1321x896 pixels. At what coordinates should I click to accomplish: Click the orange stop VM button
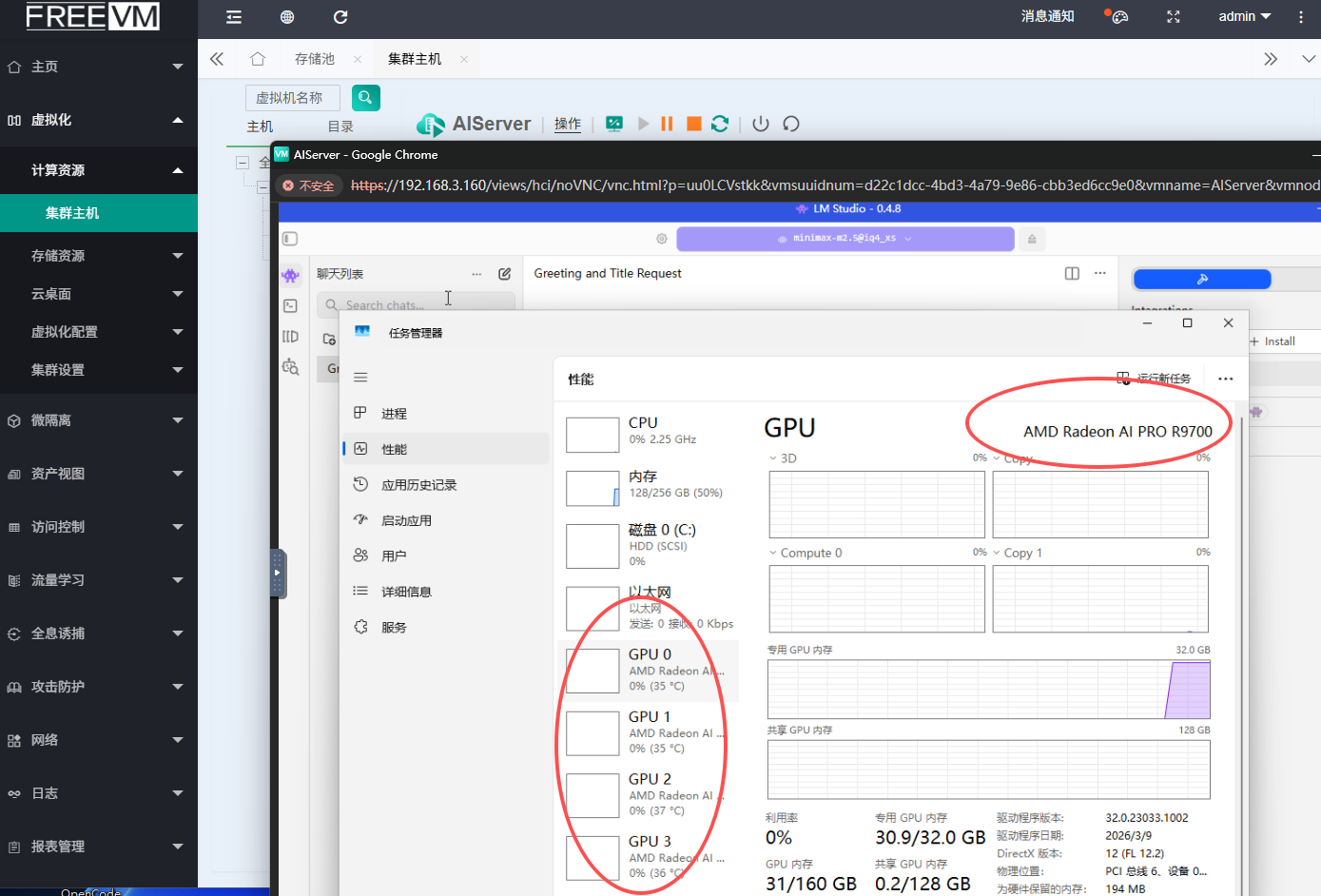(693, 124)
